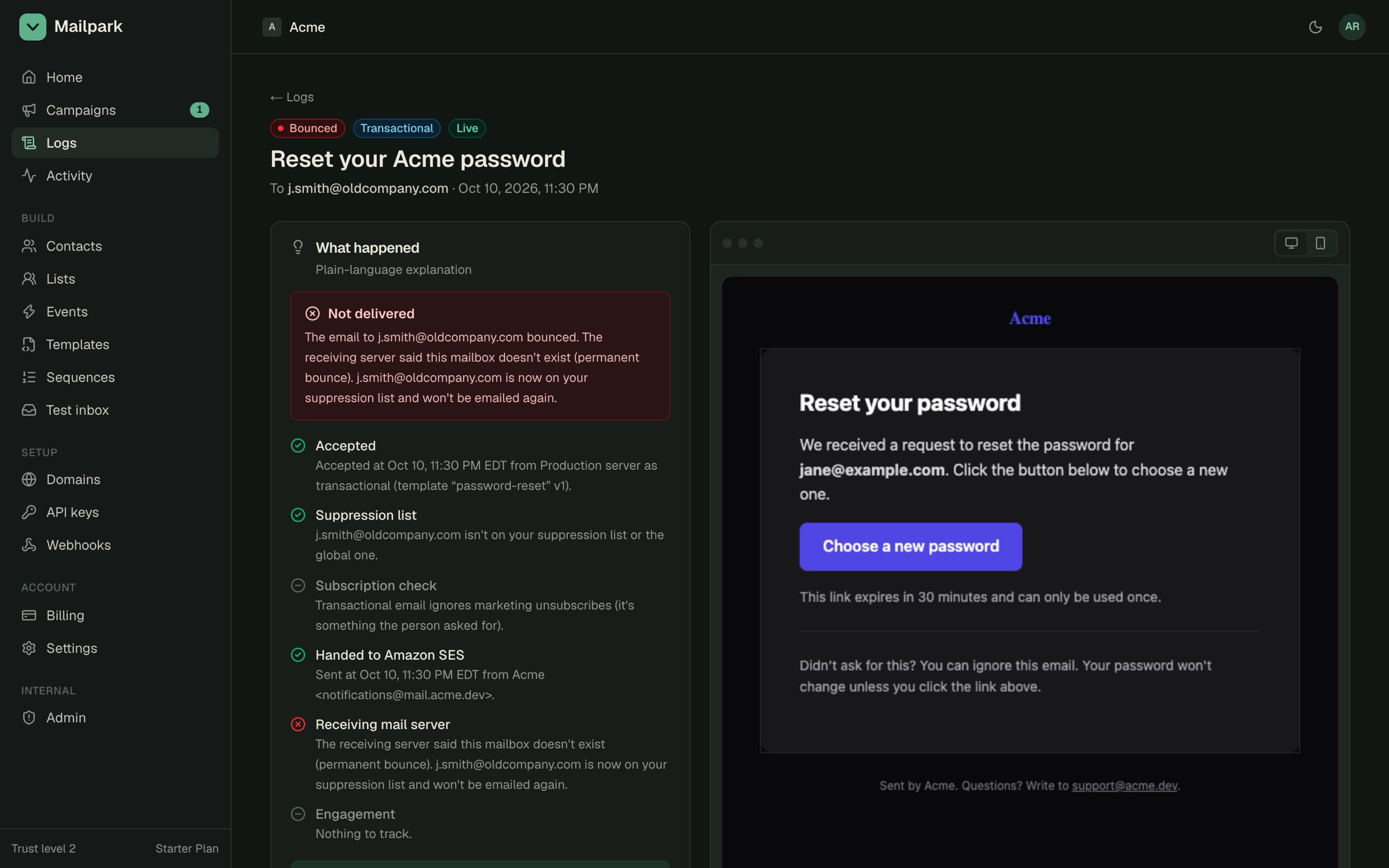Open Home in sidebar
The width and height of the screenshot is (1389, 868).
115,77
